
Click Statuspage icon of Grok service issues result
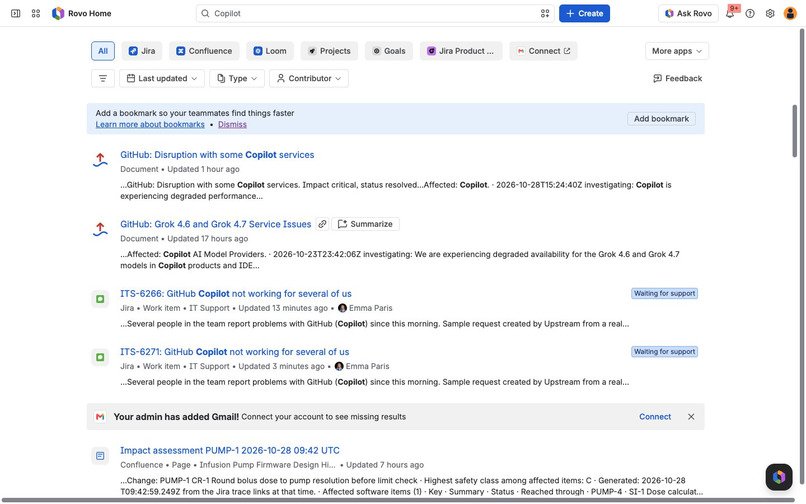[100, 229]
